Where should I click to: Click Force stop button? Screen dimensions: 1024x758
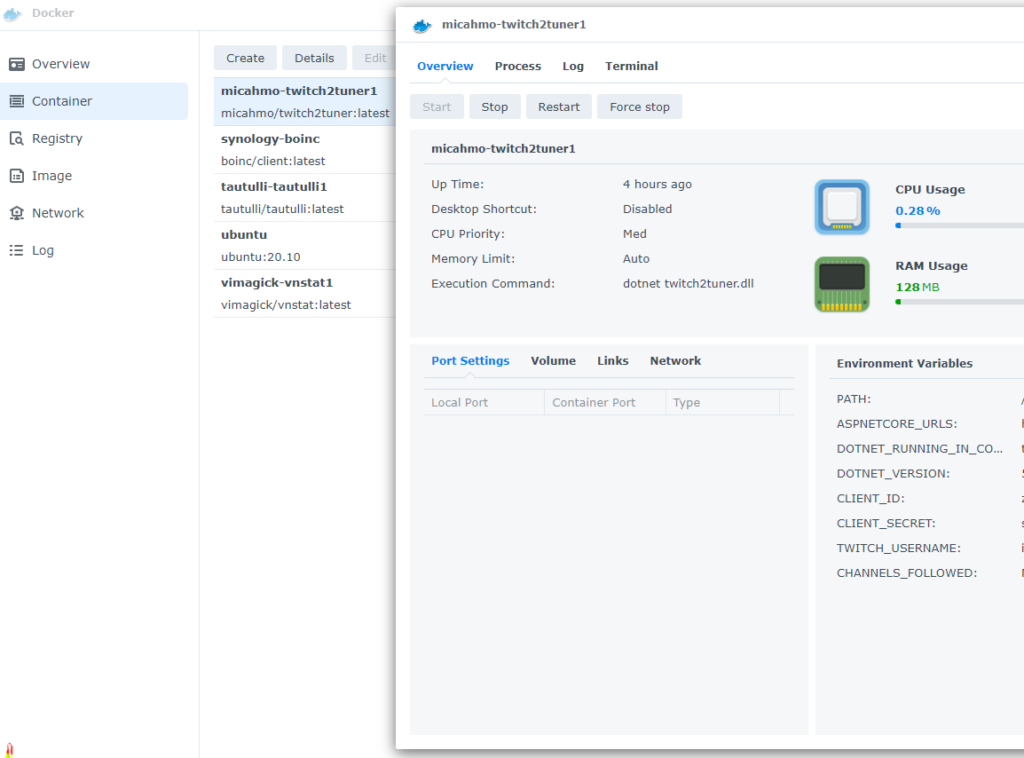tap(639, 107)
